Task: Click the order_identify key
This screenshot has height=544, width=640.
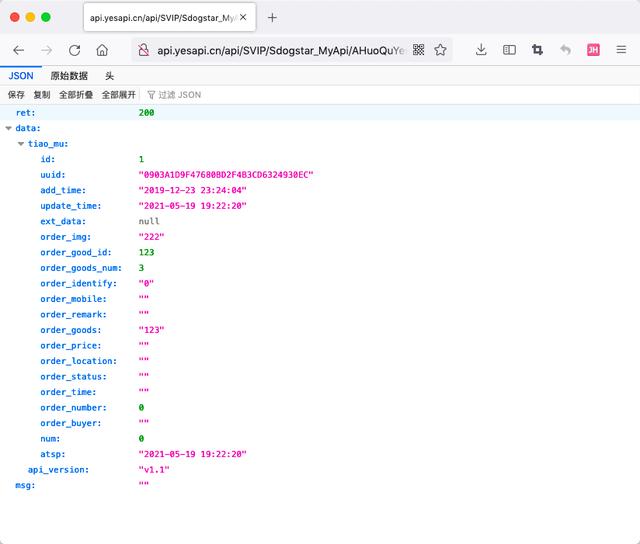Action: [78, 283]
